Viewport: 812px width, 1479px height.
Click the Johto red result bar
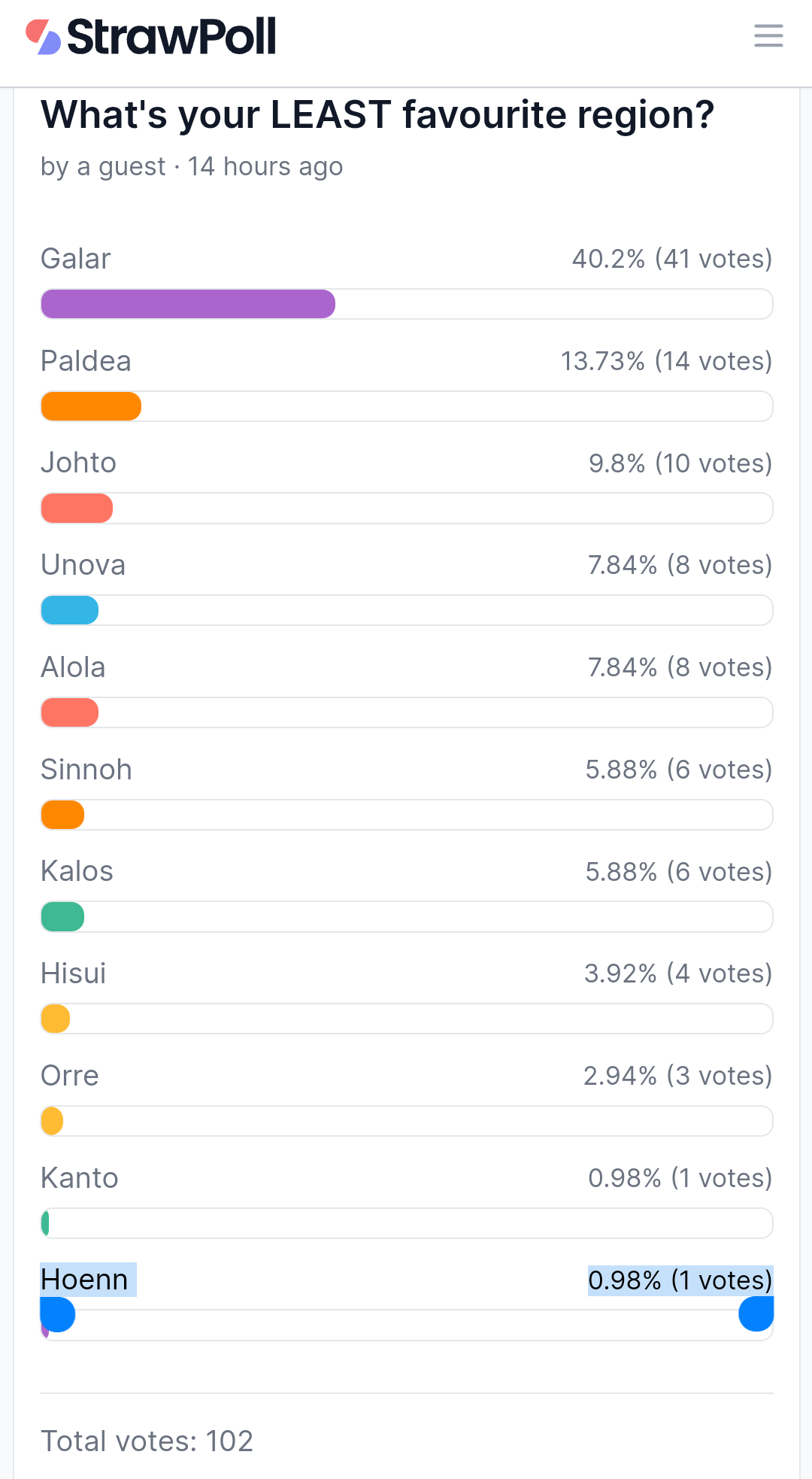click(77, 509)
